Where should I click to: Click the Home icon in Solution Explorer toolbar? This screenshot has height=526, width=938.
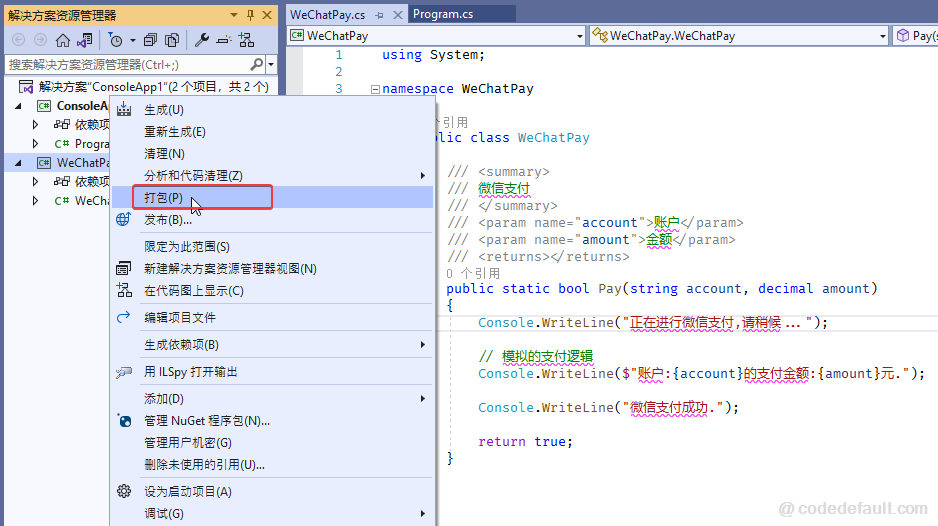(x=62, y=40)
